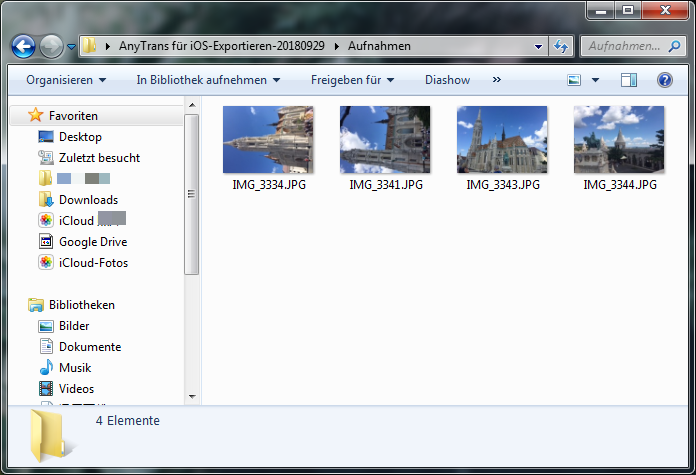Open In Bibliothek aufnehmen menu
Viewport: 696px width, 475px height.
tap(208, 80)
